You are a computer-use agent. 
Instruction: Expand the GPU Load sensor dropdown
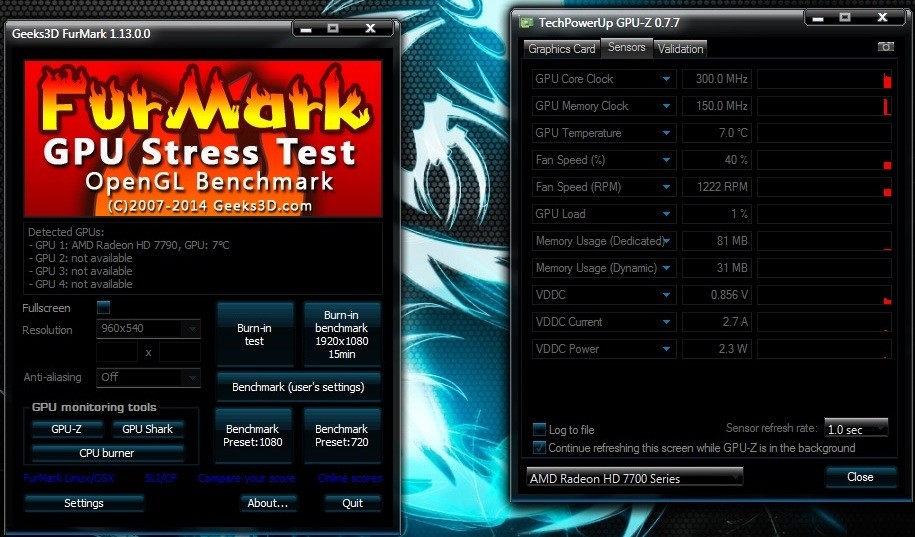(x=666, y=214)
